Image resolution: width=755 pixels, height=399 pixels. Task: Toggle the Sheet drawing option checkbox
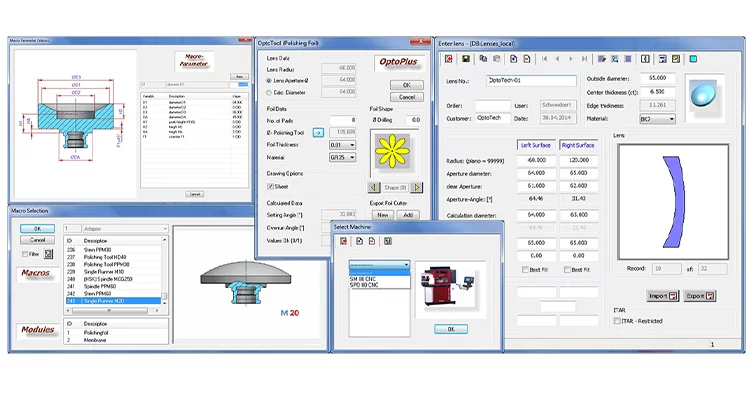point(270,186)
